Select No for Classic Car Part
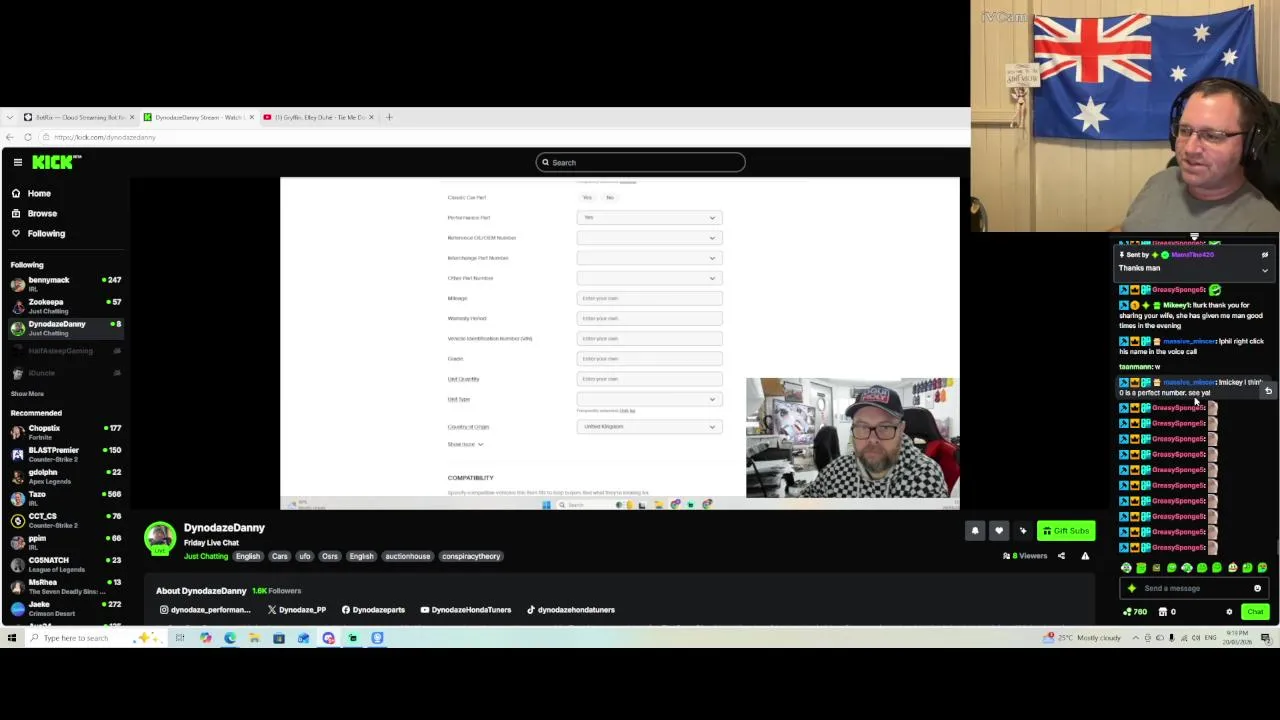 click(610, 197)
